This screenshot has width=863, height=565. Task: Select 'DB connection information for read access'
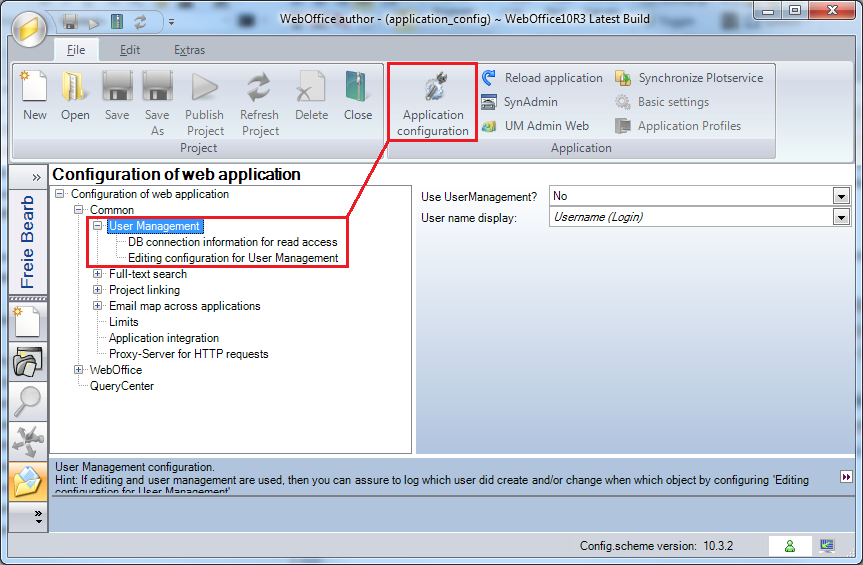pyautogui.click(x=233, y=242)
